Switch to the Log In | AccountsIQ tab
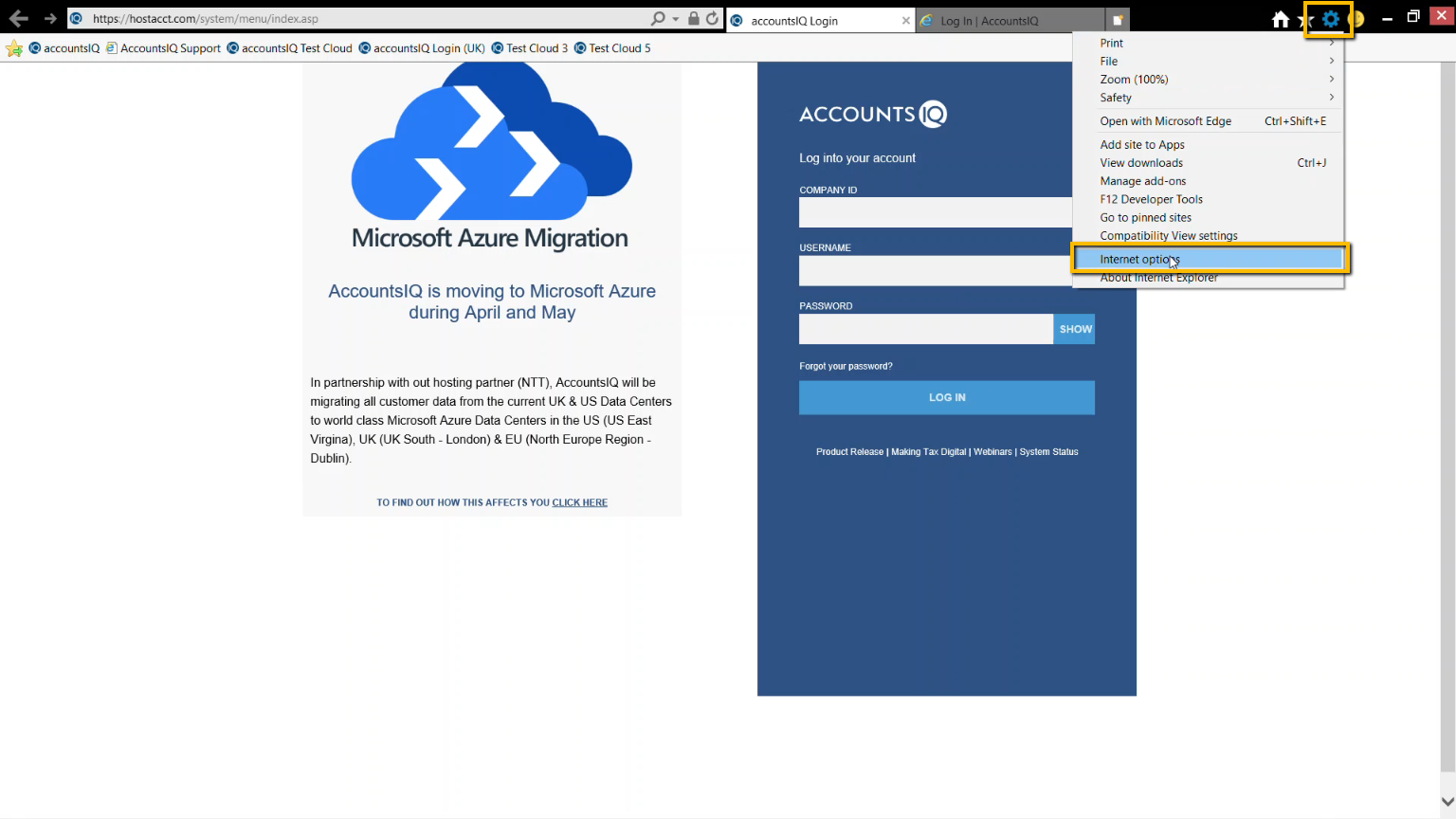The image size is (1456, 819). coord(1010,20)
